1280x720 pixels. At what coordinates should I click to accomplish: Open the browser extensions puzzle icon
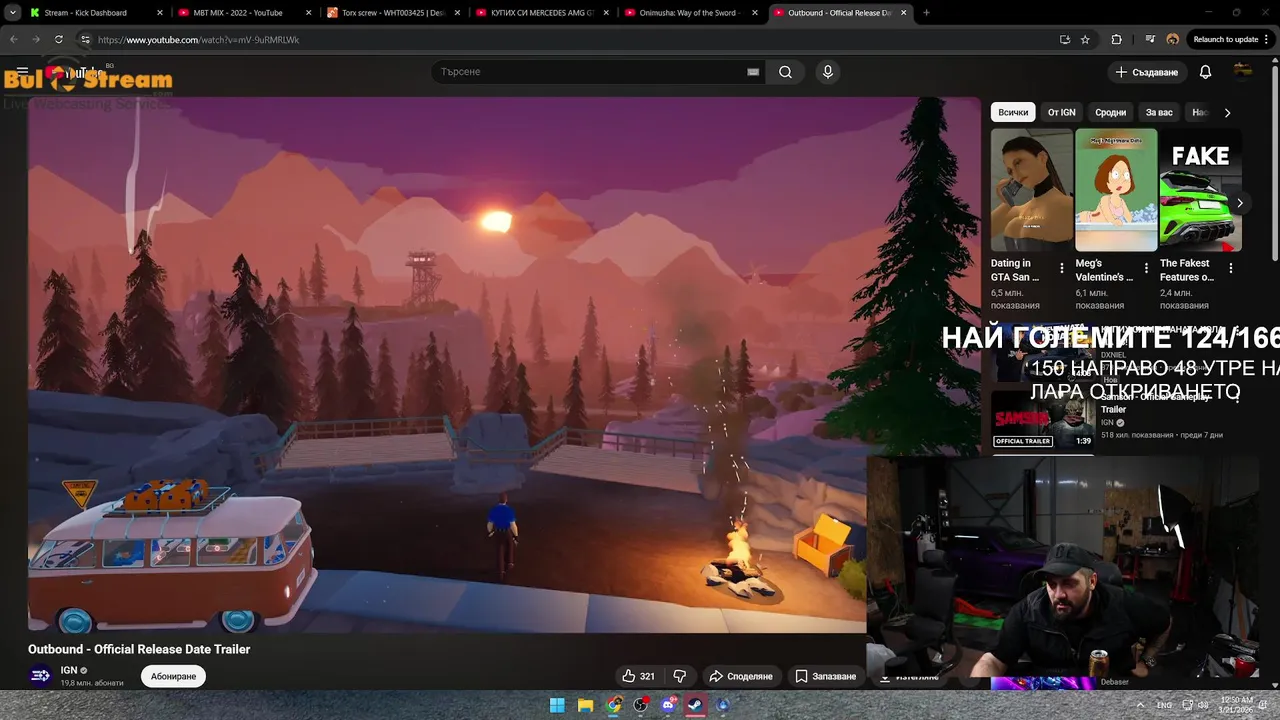coord(1117,39)
